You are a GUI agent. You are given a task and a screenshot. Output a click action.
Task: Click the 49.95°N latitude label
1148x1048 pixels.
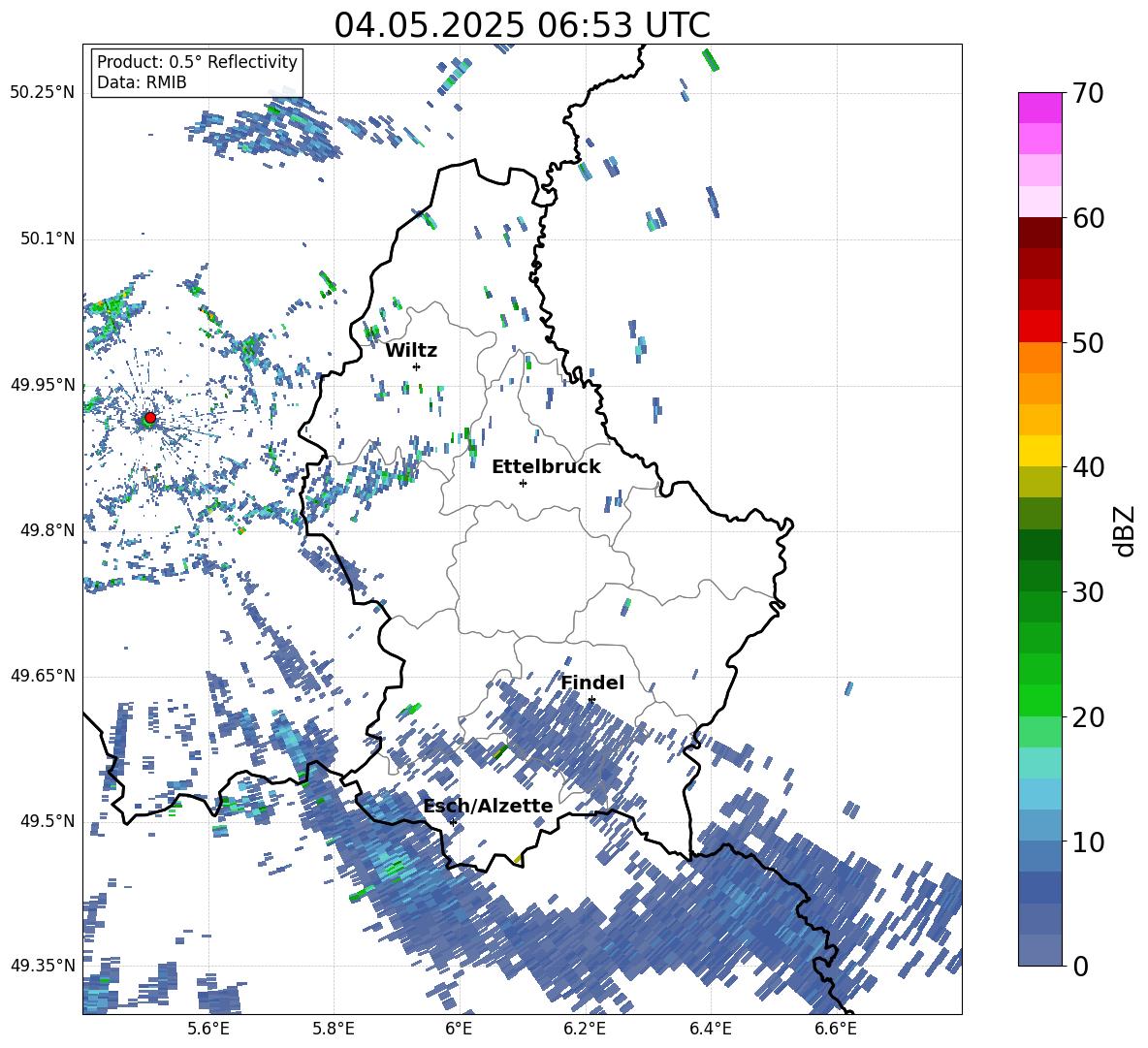pyautogui.click(x=43, y=384)
